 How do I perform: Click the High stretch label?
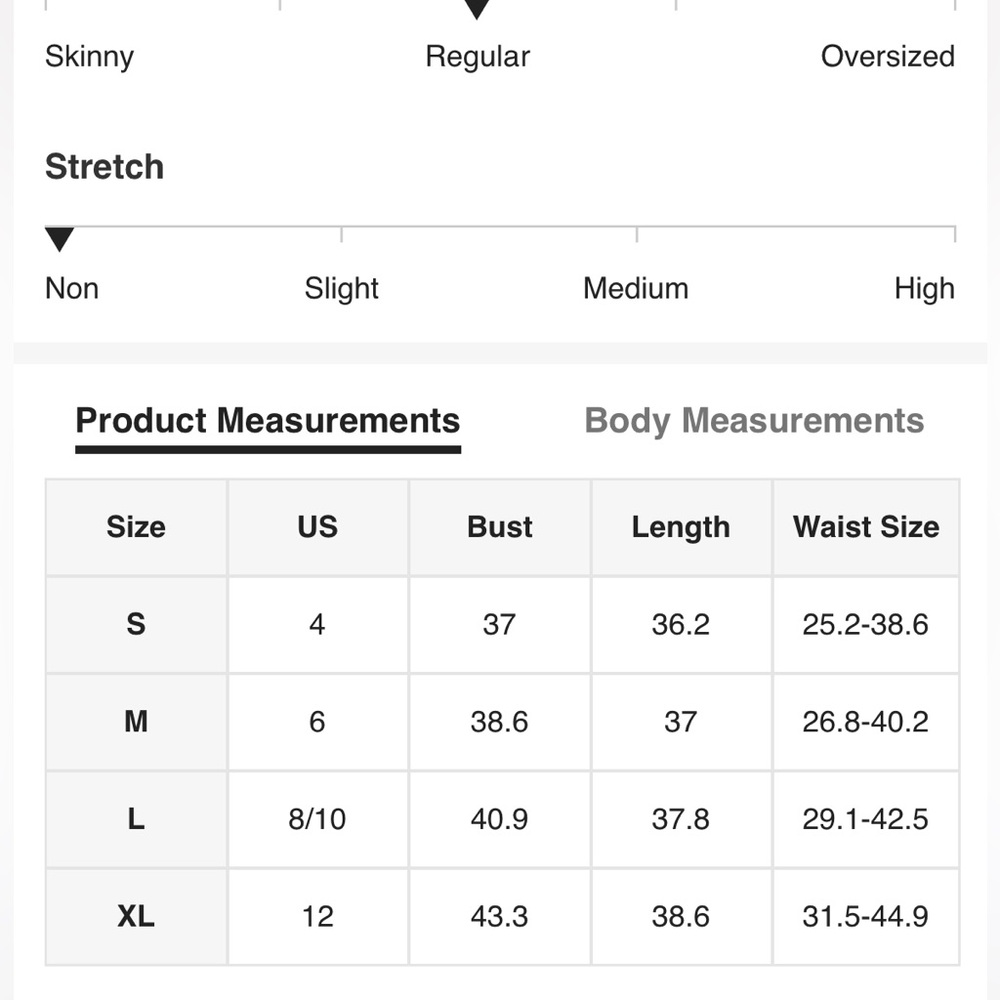(x=924, y=289)
